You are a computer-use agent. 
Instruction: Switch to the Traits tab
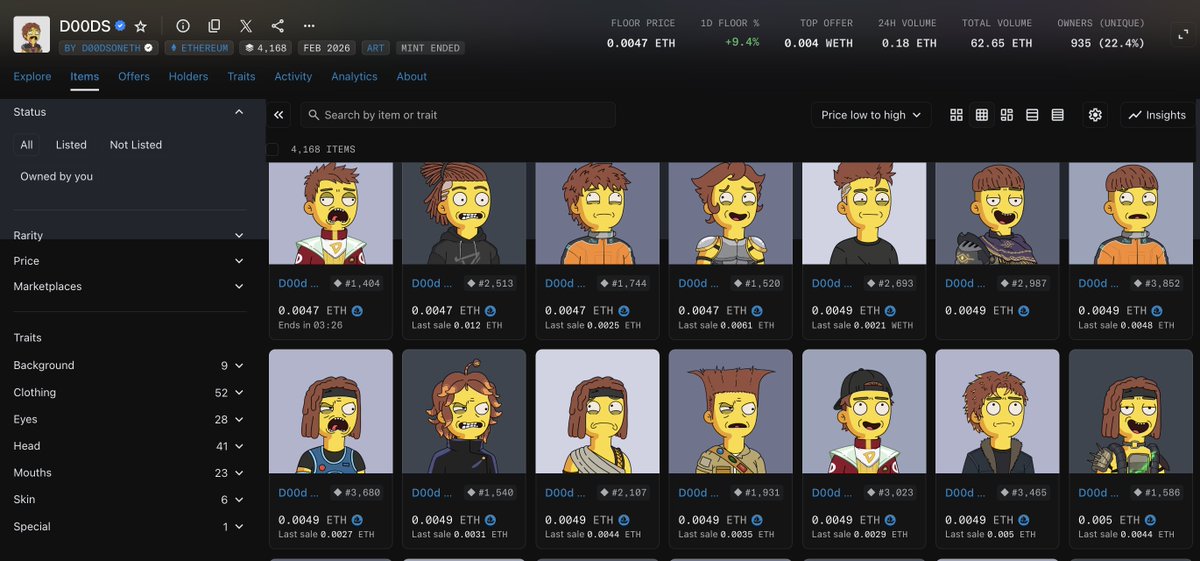241,76
